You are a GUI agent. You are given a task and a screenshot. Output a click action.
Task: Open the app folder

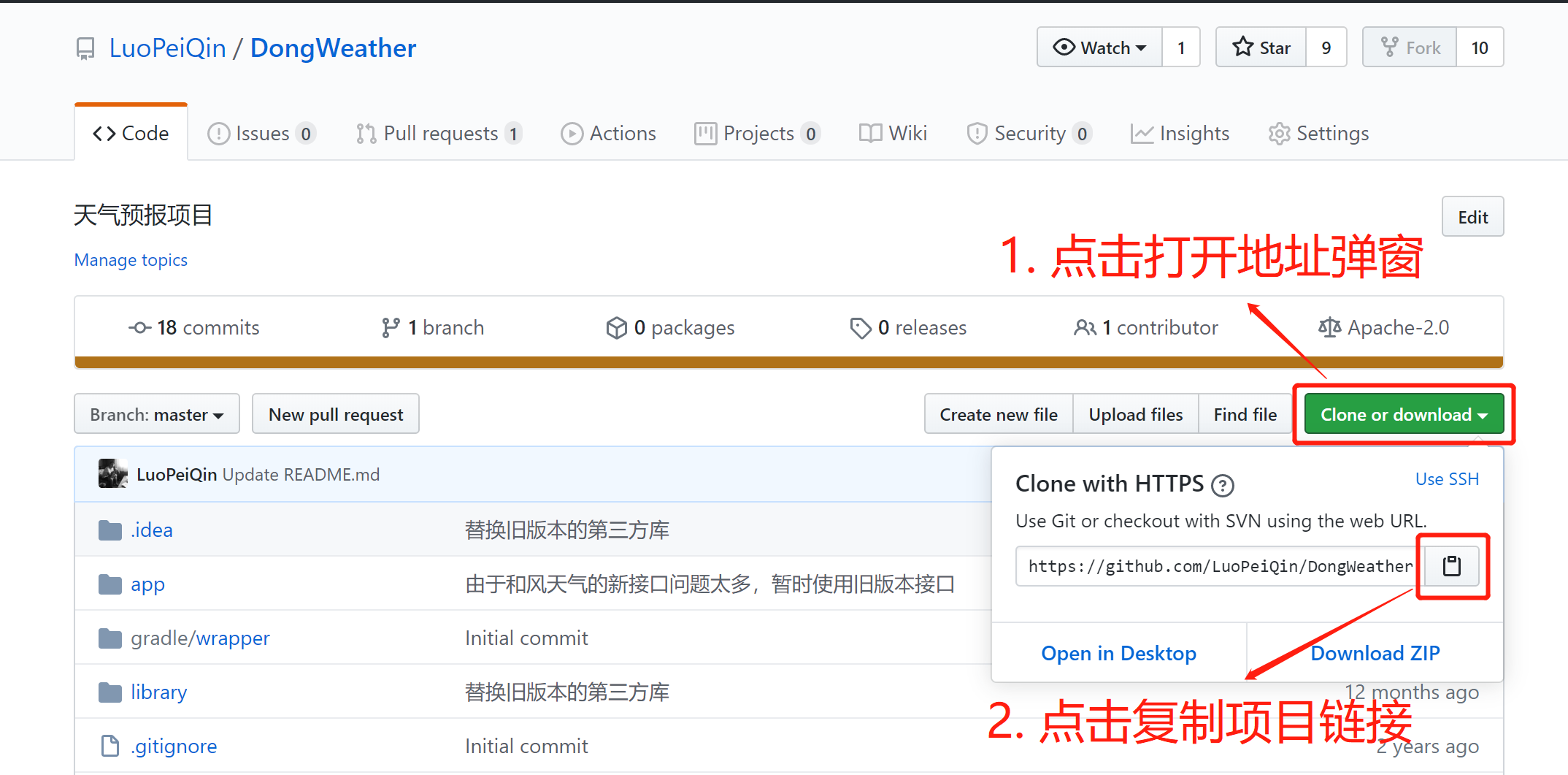(147, 584)
